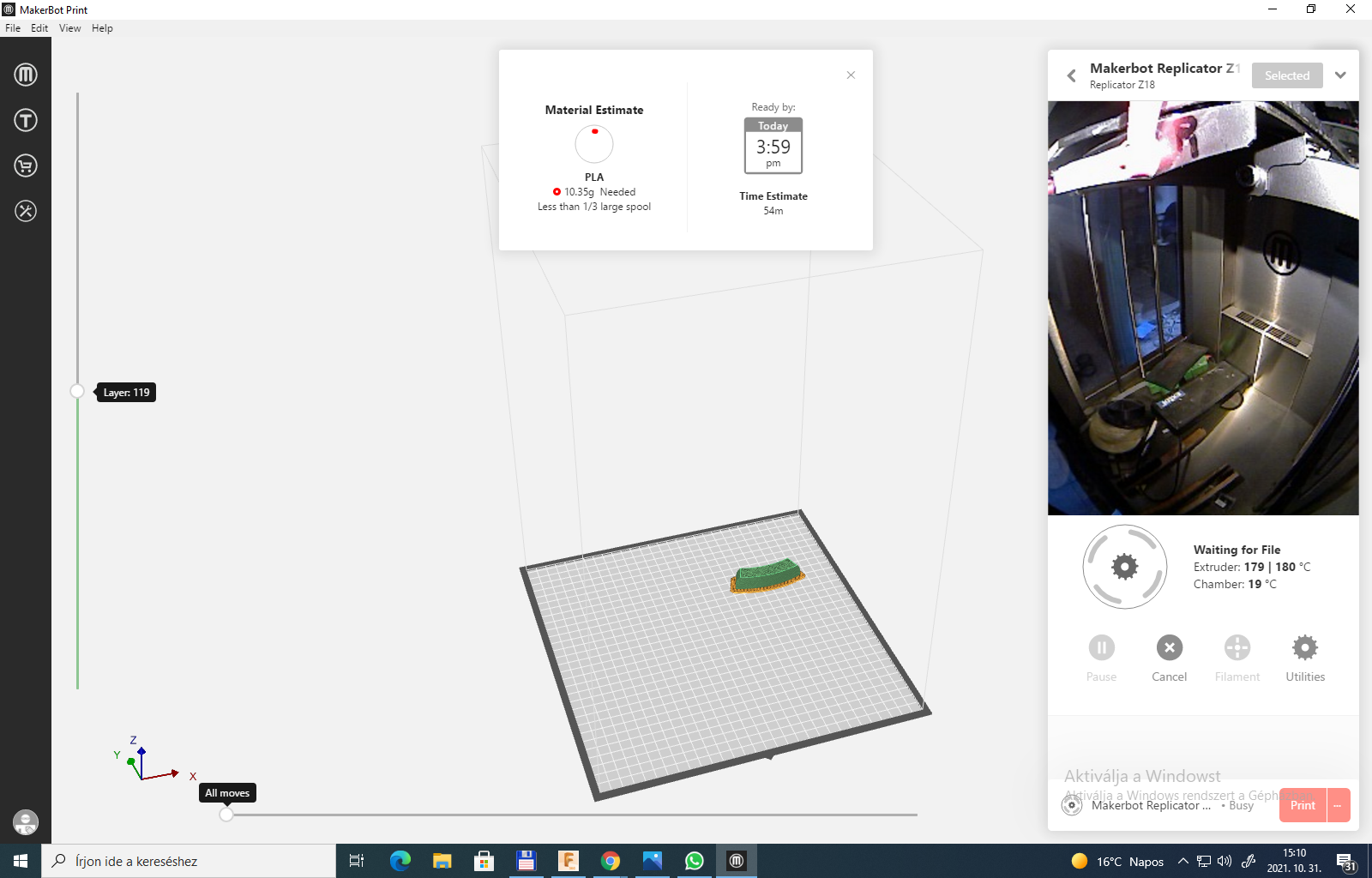Click the print progress gear indicator
This screenshot has width=1372, height=878.
pos(1124,567)
